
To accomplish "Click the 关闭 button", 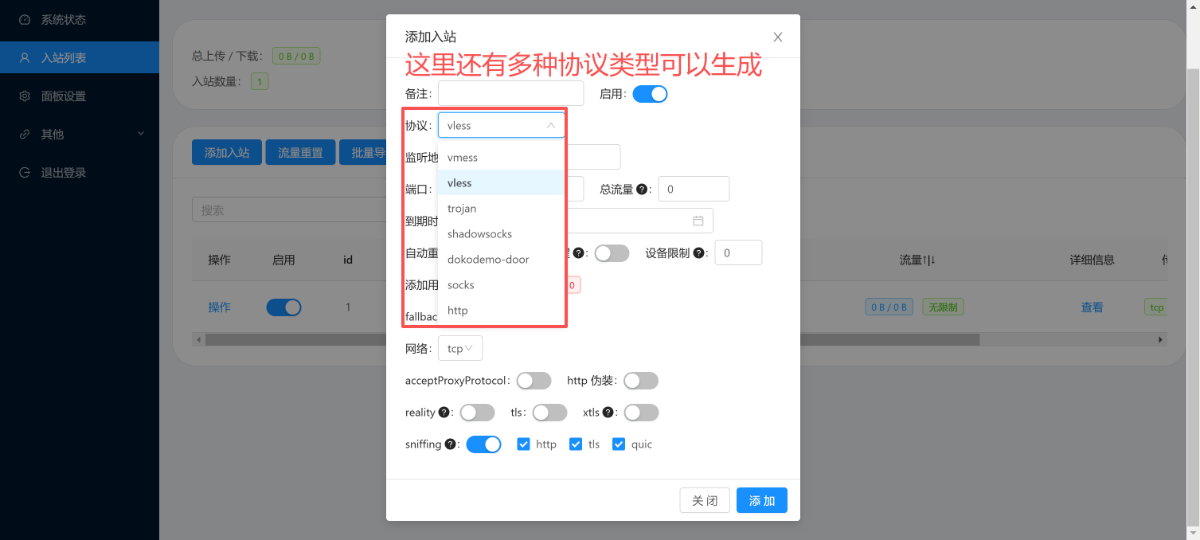I will click(x=704, y=500).
